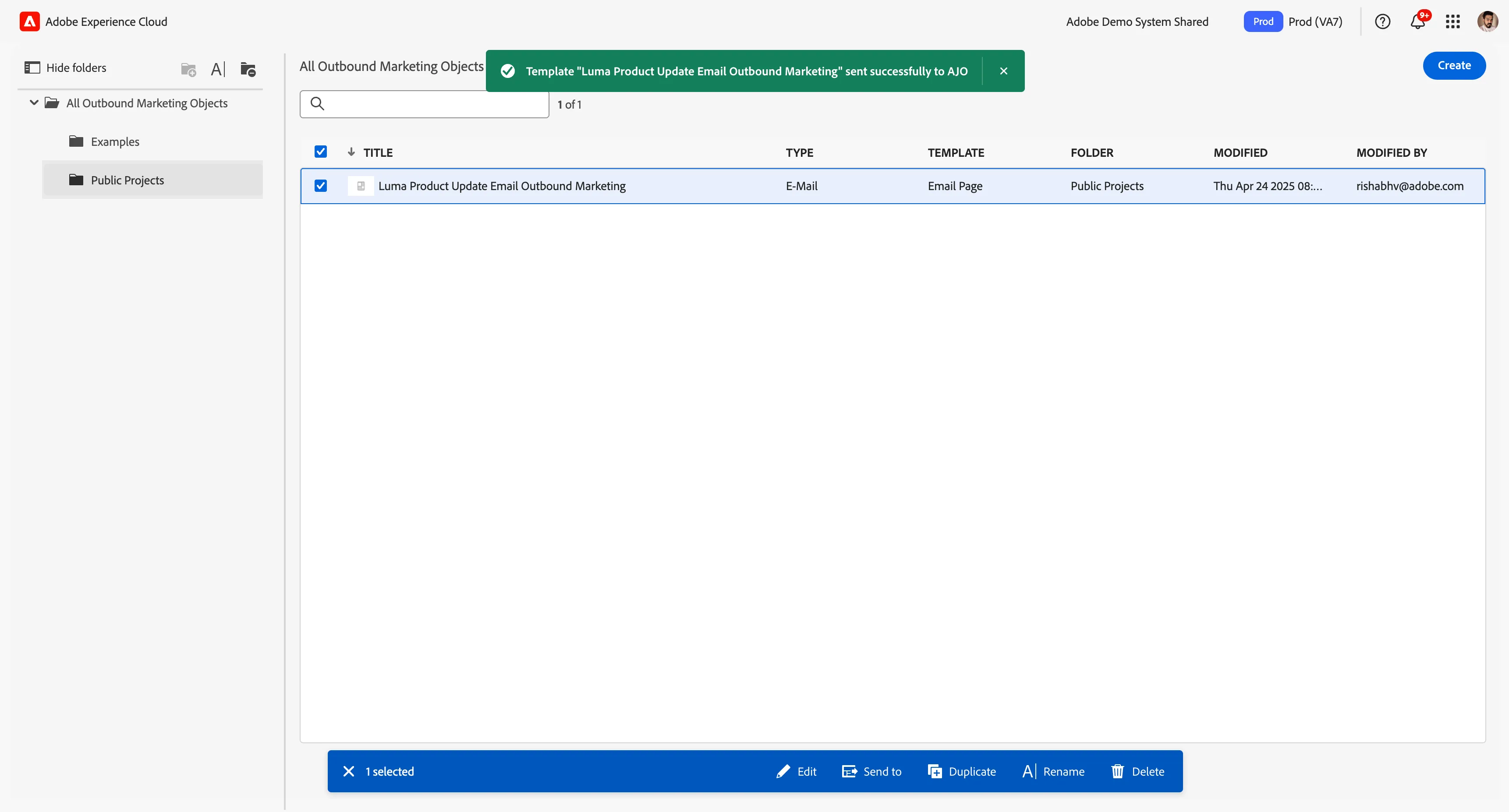Click the search magnifier icon

[317, 104]
